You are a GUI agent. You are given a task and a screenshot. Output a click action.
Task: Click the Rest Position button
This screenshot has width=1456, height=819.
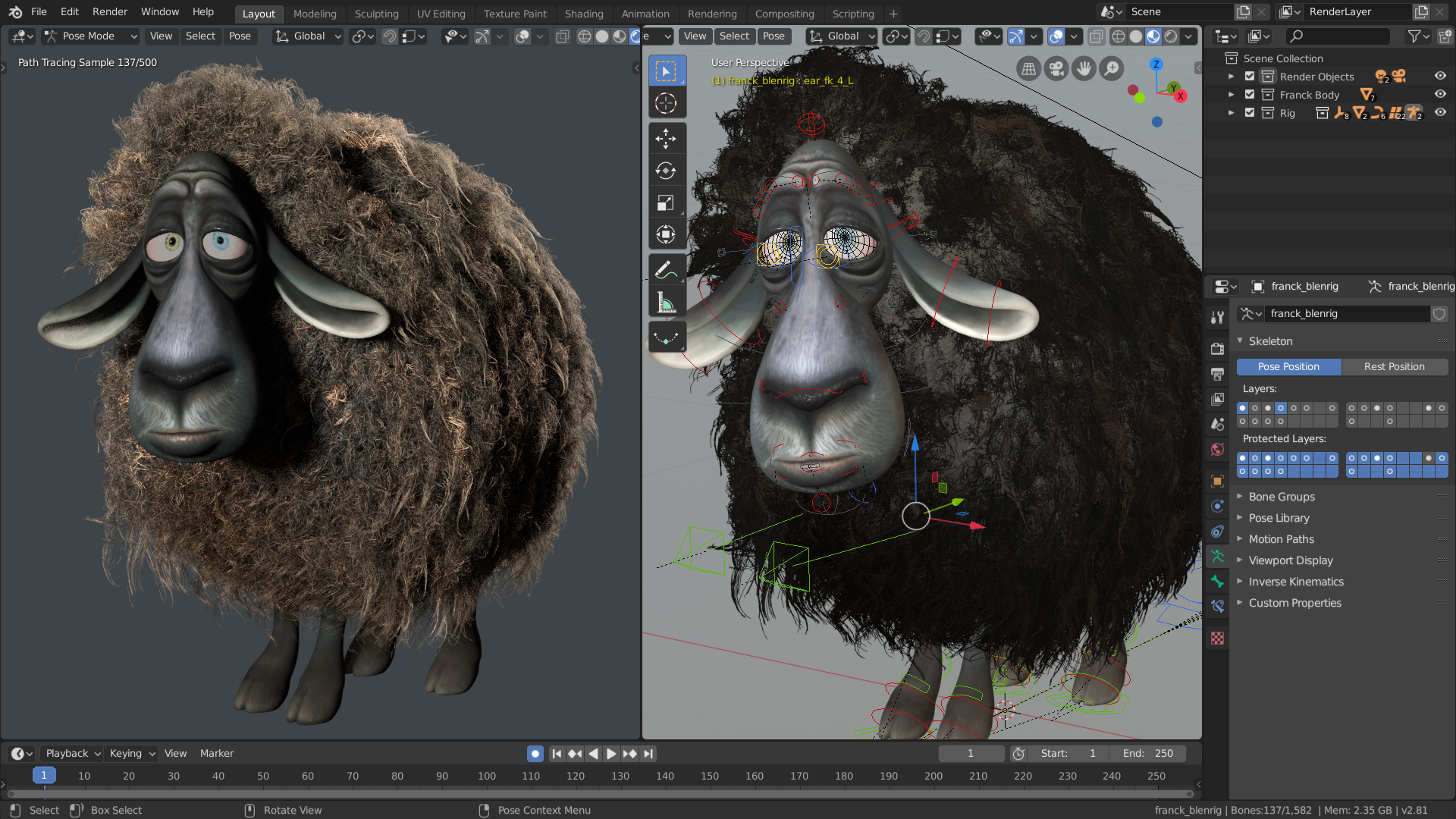coord(1394,366)
